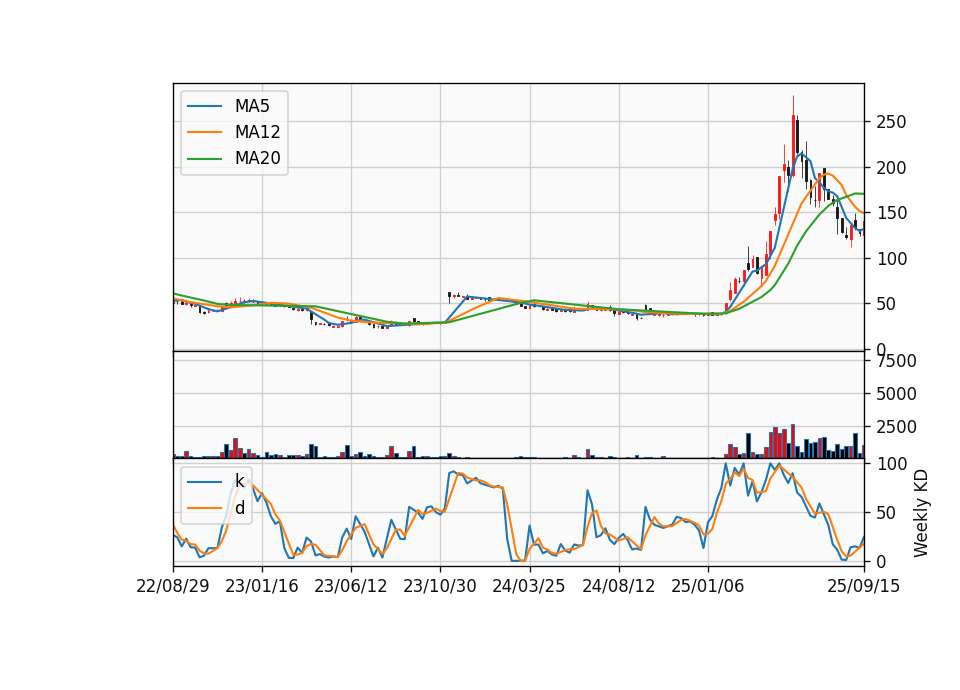960x690 pixels.
Task: Click the green MA20 legend line
Action: coord(204,158)
